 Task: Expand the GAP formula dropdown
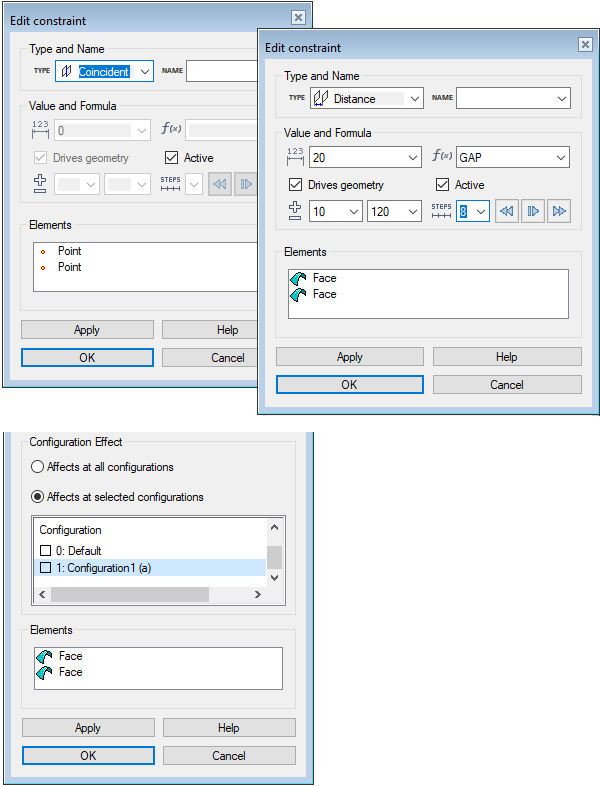click(560, 158)
